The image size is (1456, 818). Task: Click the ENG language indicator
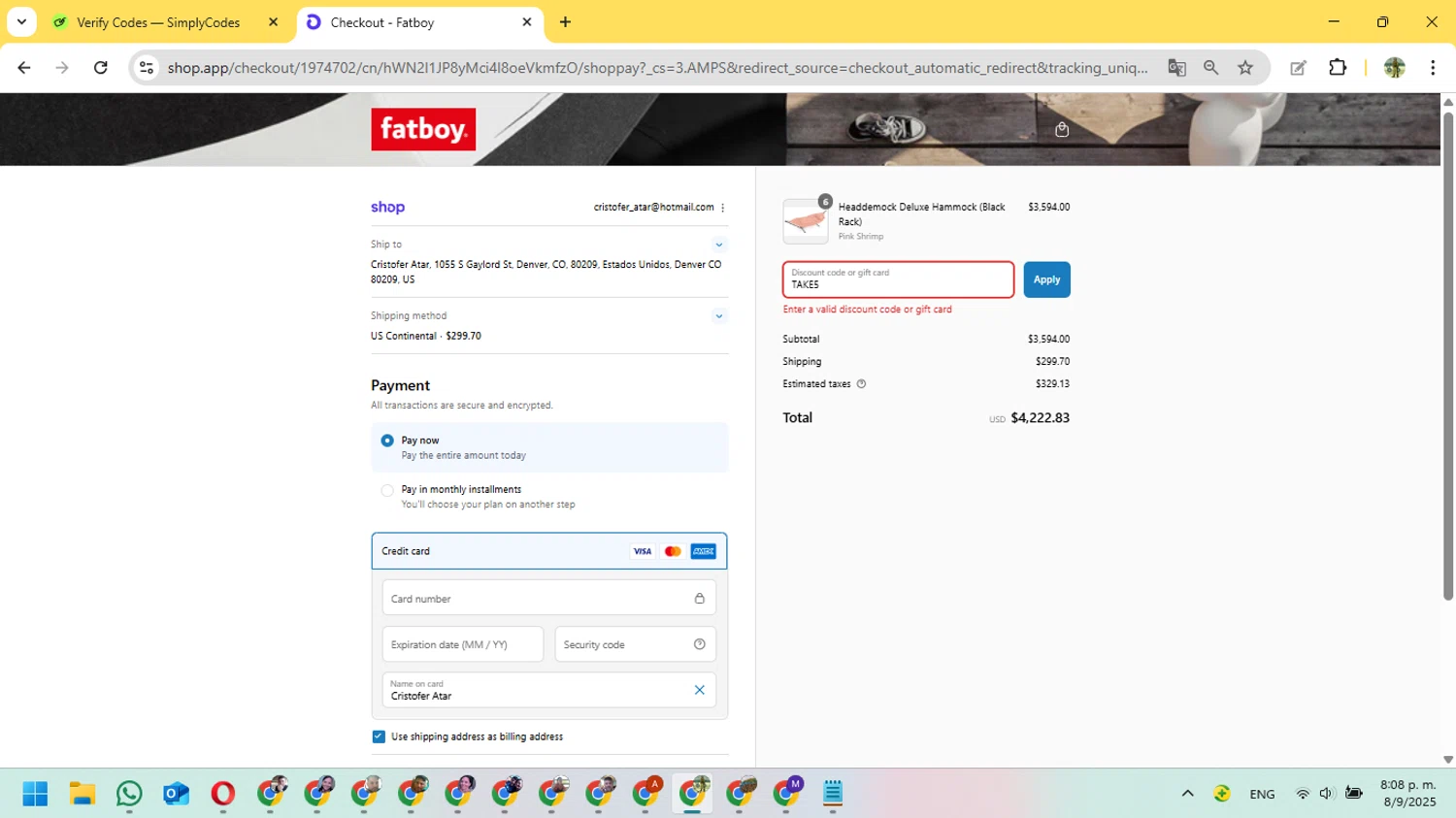(x=1263, y=794)
